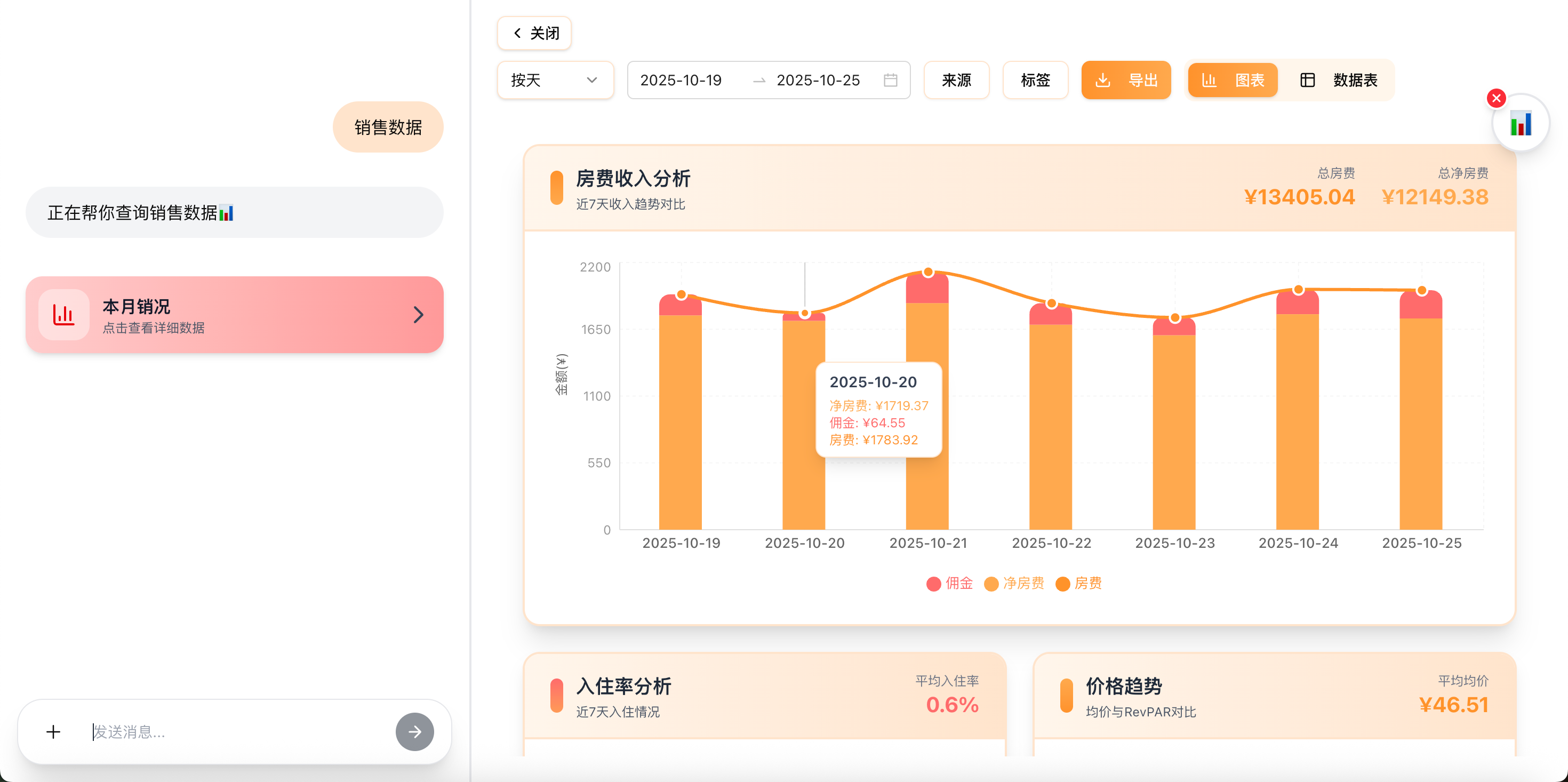Toggle 房费 legend series

pyautogui.click(x=1078, y=584)
